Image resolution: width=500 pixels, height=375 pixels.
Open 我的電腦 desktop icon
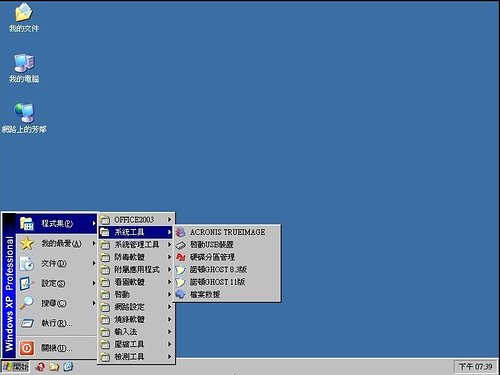(x=24, y=68)
